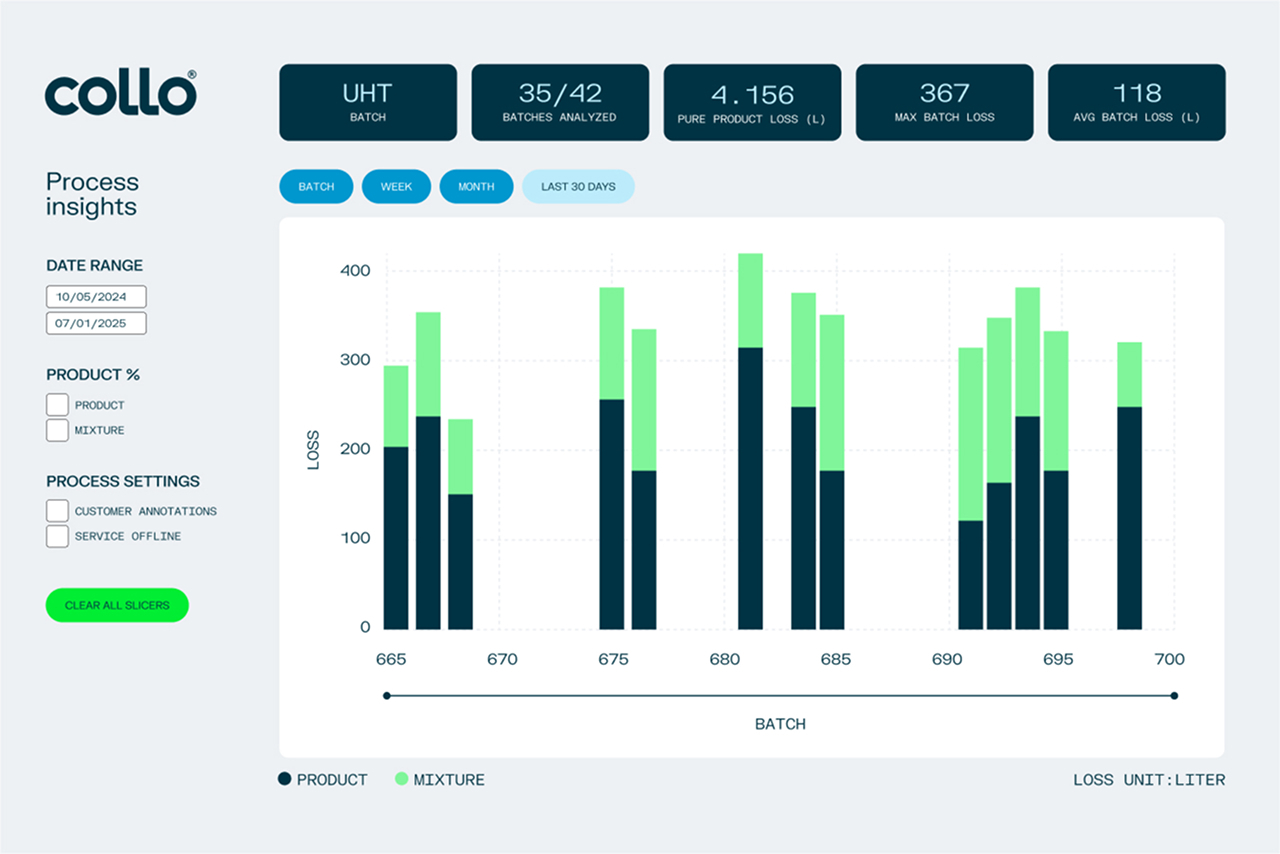Select the 118 Avg Batch Loss card
Image resolution: width=1280 pixels, height=854 pixels.
click(1136, 101)
